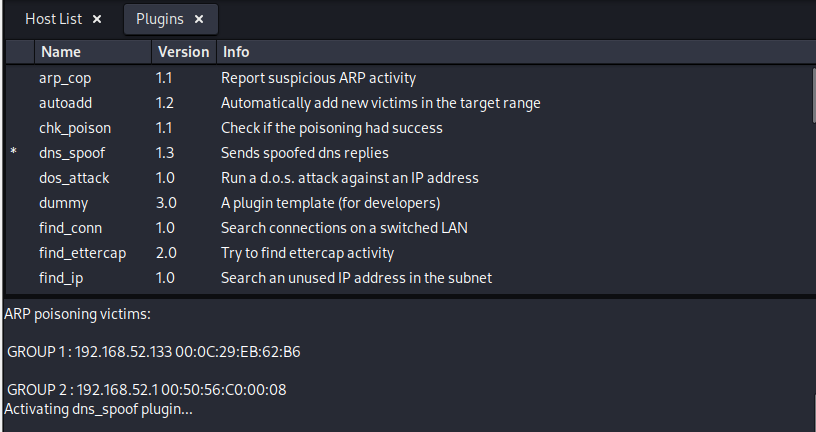
Task: Select the arp_cop plugin row
Action: pos(65,78)
